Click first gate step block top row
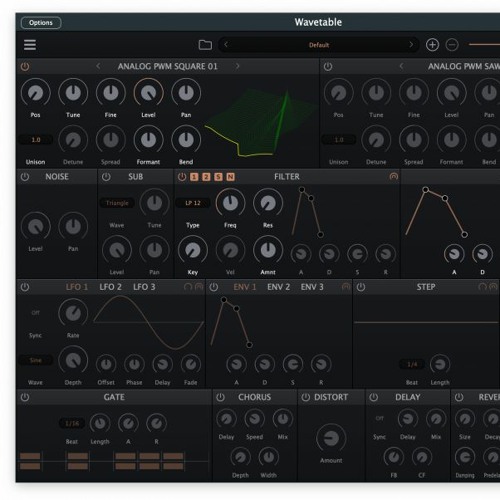 30,456
